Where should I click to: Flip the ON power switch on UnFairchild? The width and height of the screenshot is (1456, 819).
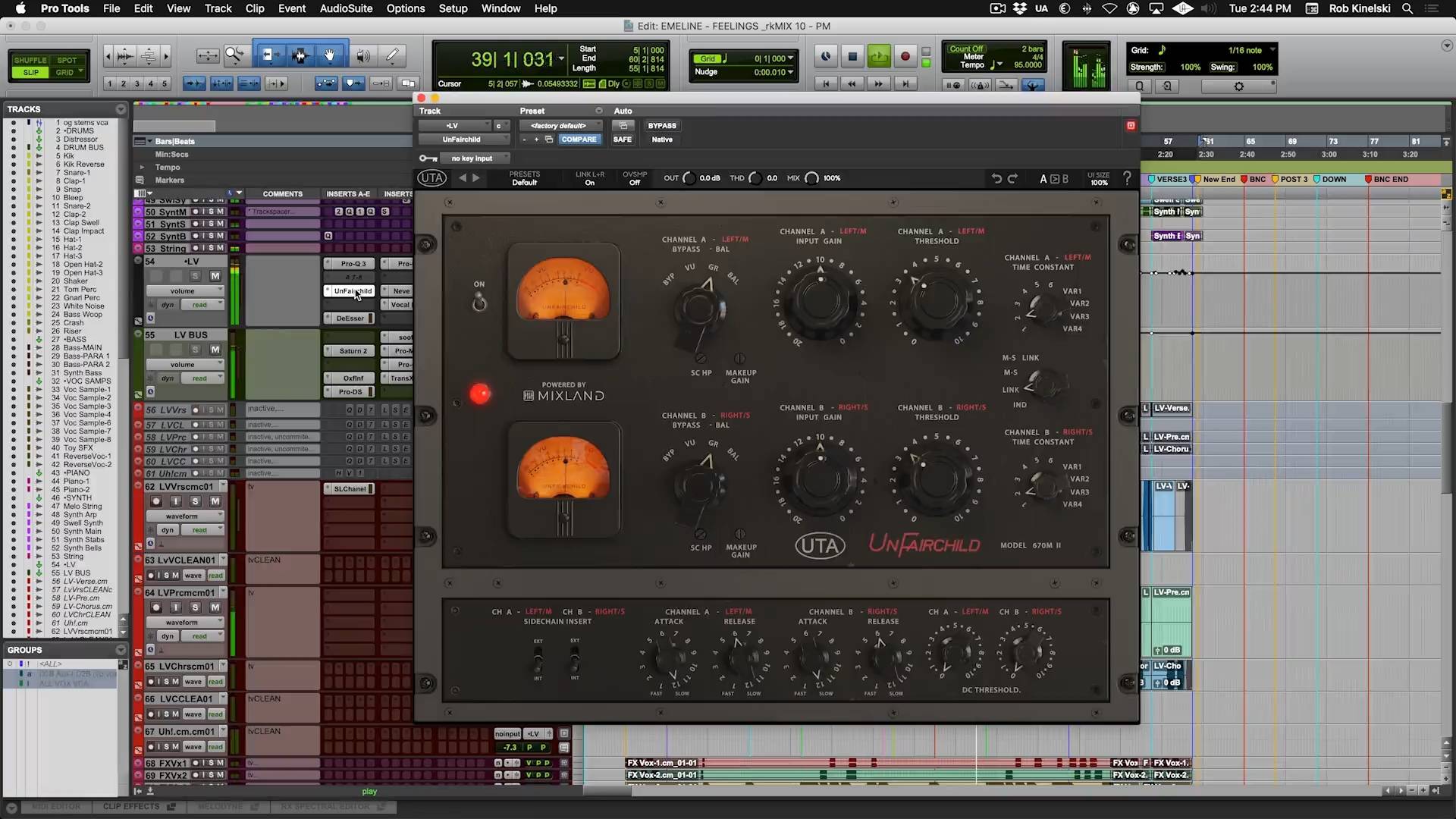pyautogui.click(x=479, y=303)
